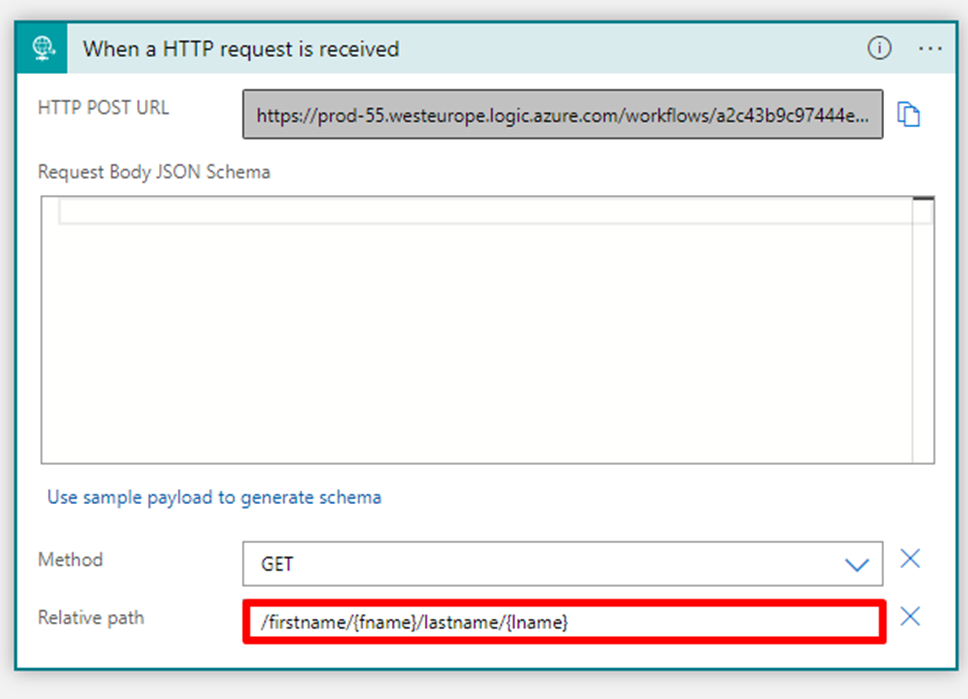Remove the Method parameter
Screen dimensions: 968x699
click(x=909, y=559)
